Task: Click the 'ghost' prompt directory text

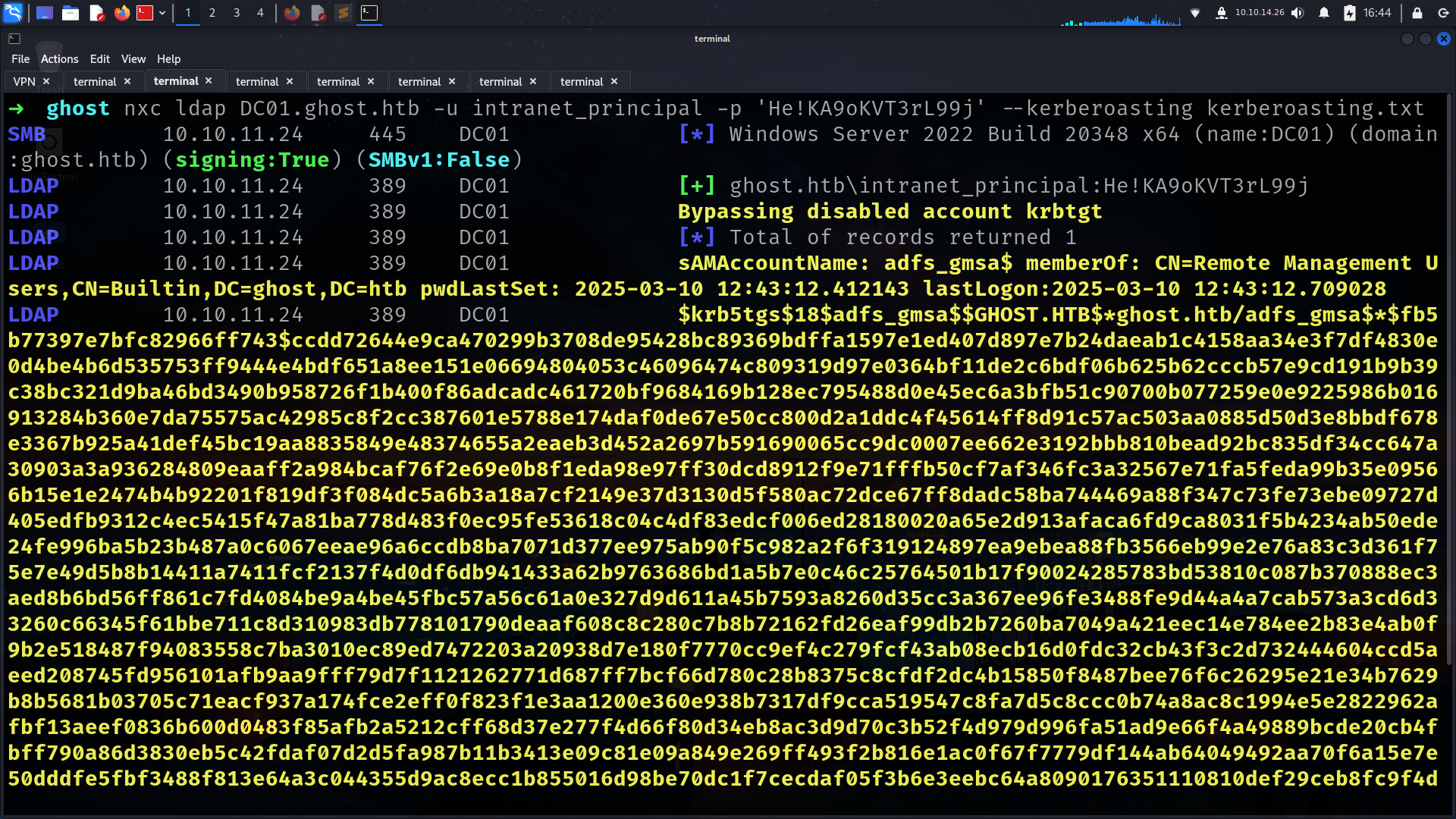Action: 77,108
